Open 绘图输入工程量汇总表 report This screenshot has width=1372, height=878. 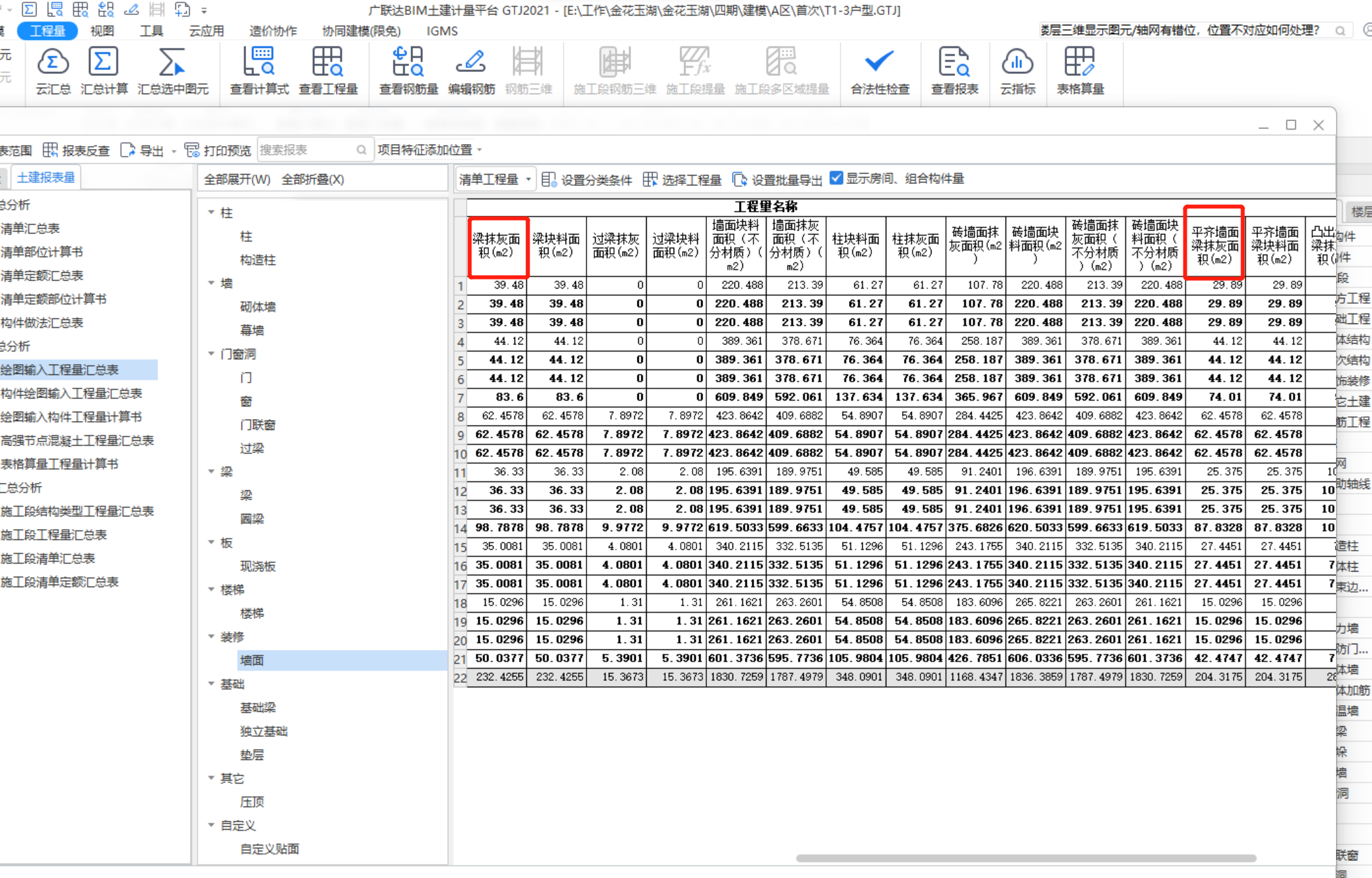coord(60,370)
